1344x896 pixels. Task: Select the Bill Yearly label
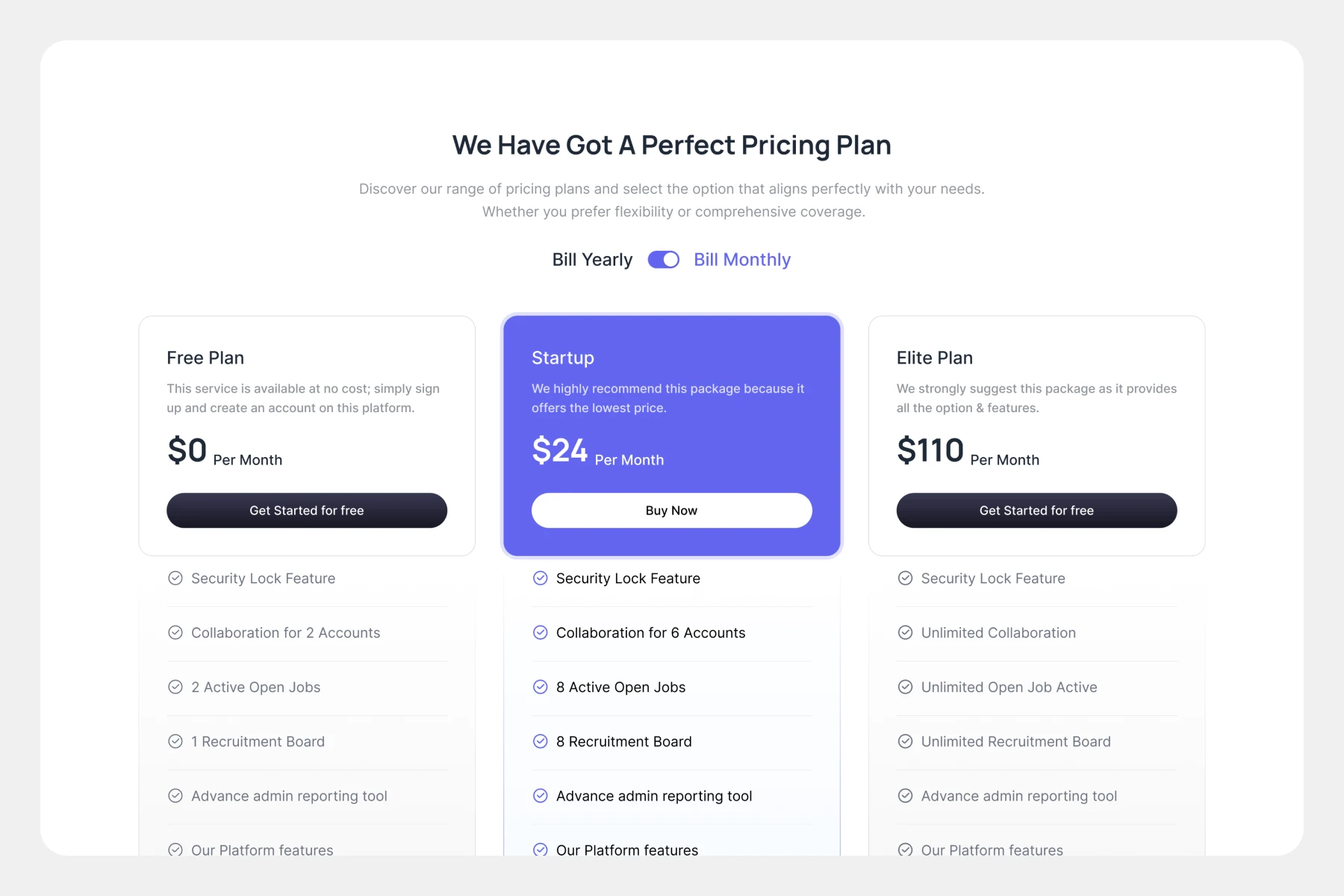click(x=592, y=259)
